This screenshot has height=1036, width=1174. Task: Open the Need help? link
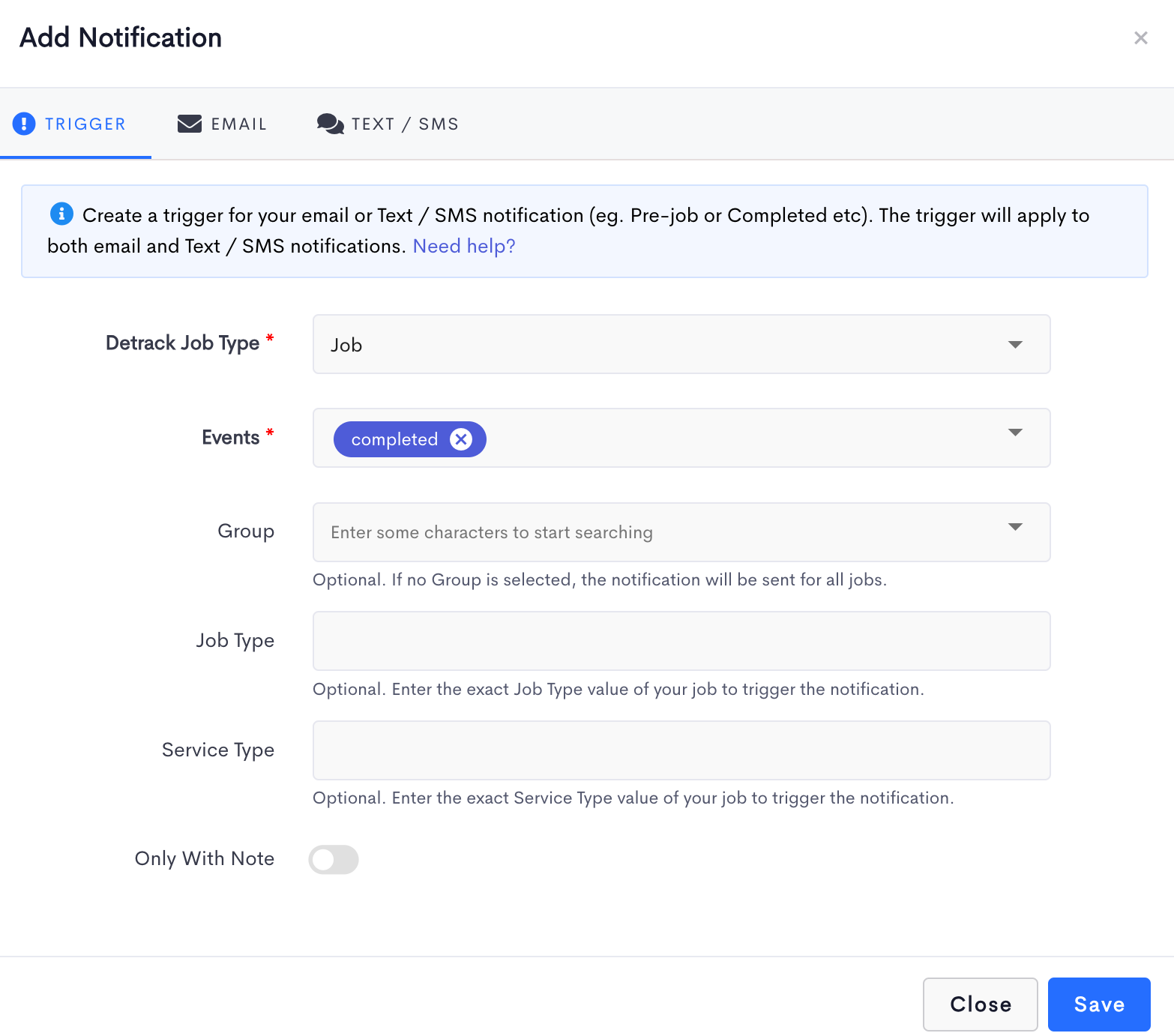[x=464, y=247]
